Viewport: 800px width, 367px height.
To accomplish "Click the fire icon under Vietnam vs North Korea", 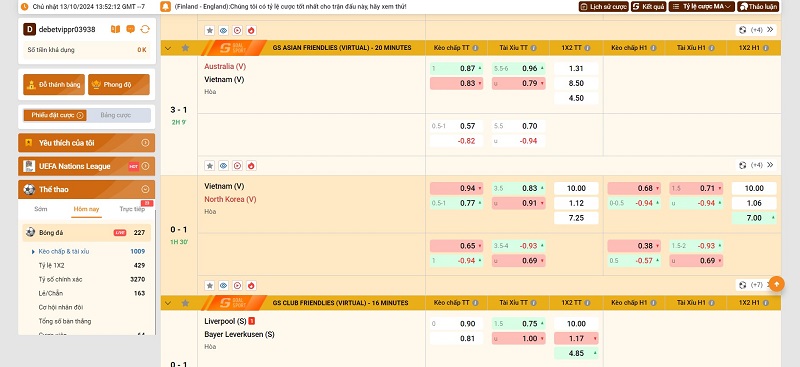I will point(251,285).
